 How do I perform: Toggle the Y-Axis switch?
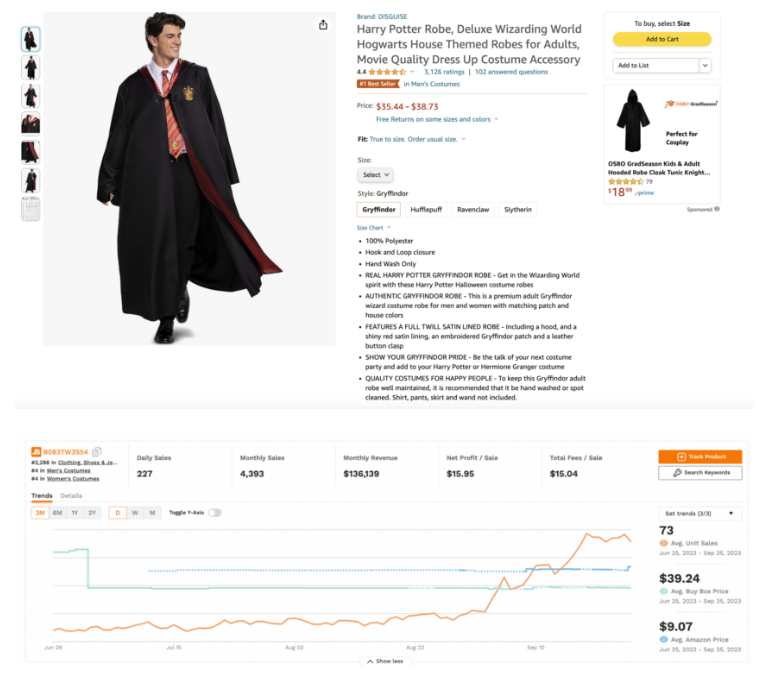[x=214, y=513]
